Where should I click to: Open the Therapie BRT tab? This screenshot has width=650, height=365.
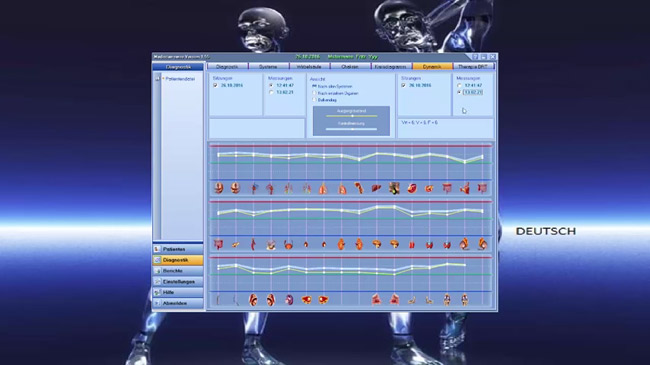point(473,66)
